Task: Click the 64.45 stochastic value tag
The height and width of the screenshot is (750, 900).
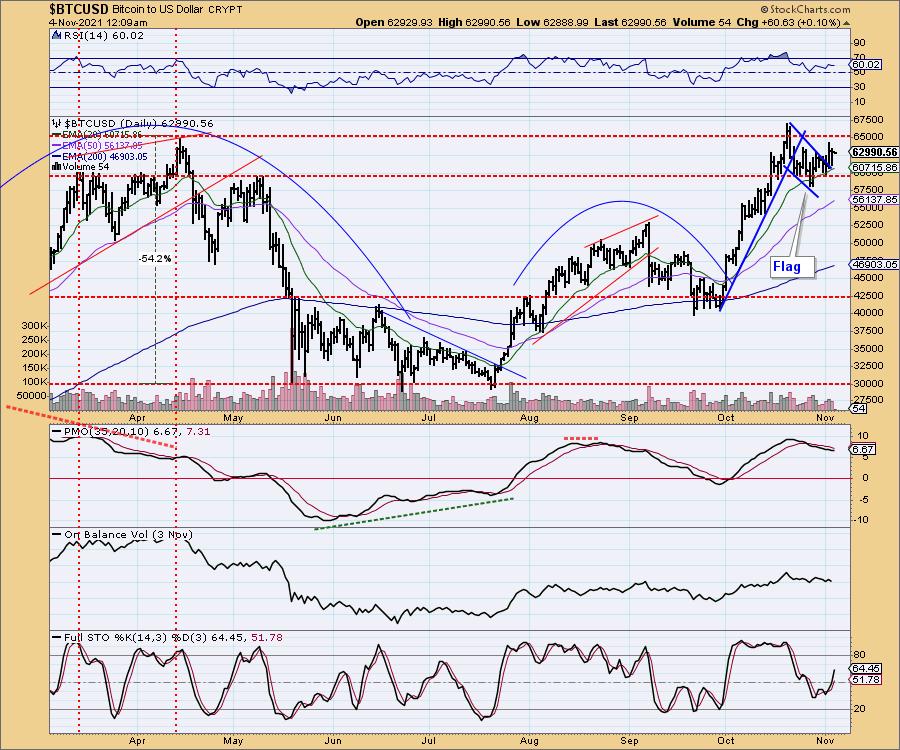Action: tap(867, 669)
